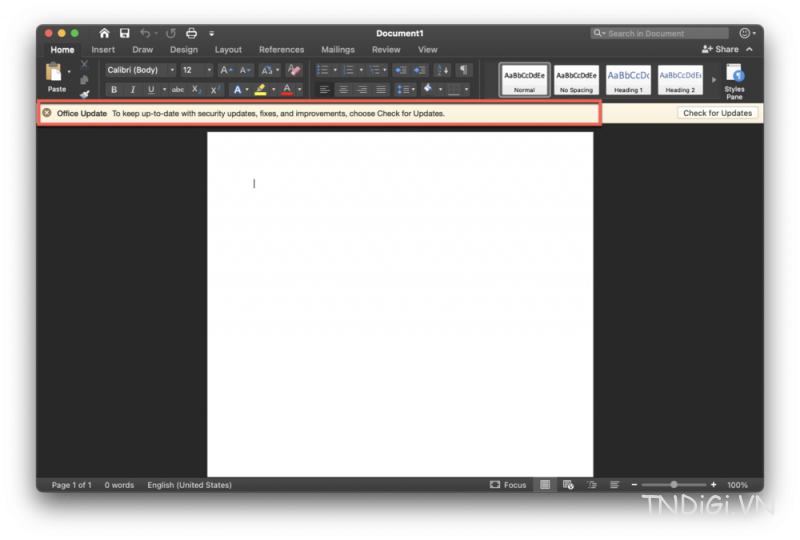Viewport: 800px width, 540px height.
Task: Toggle Bold formatting
Action: click(114, 90)
